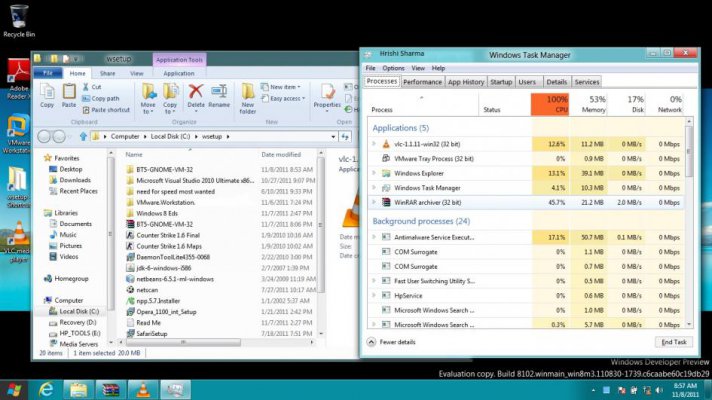This screenshot has height=400, width=712.
Task: Click the Up arrow in Explorer navigation
Action: [83, 136]
